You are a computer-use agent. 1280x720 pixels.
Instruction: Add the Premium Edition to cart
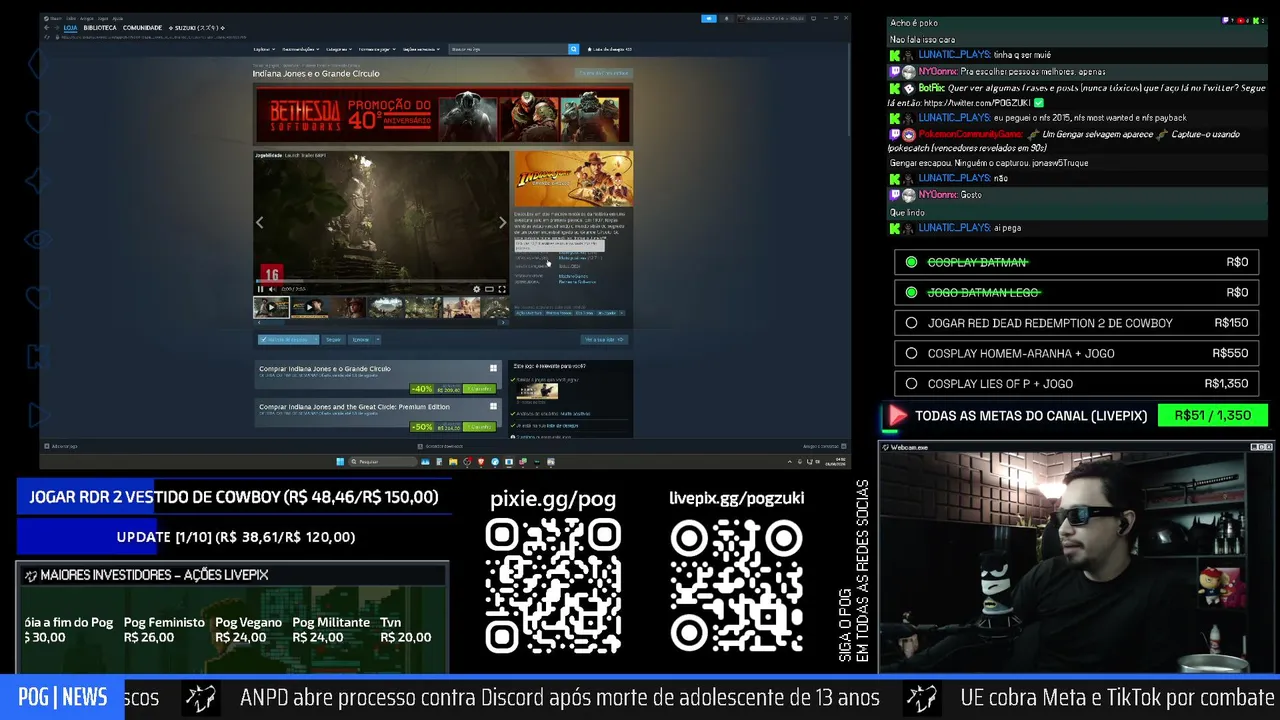481,427
